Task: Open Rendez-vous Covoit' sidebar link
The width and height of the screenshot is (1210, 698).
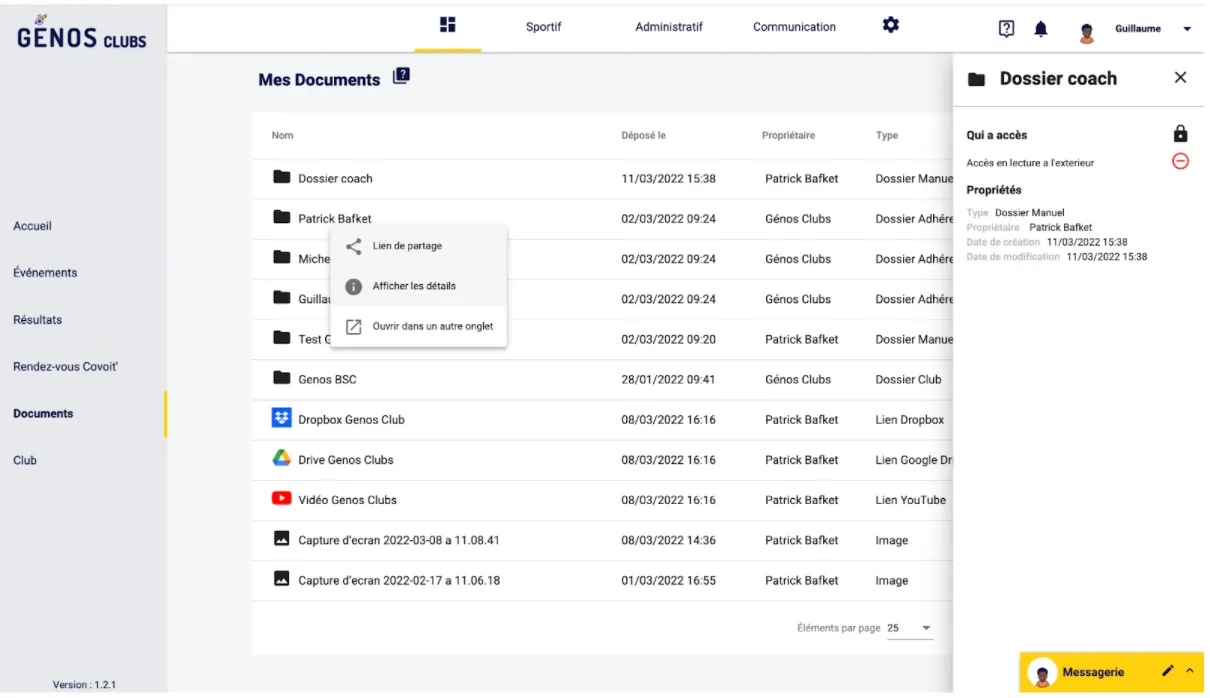Action: 65,366
